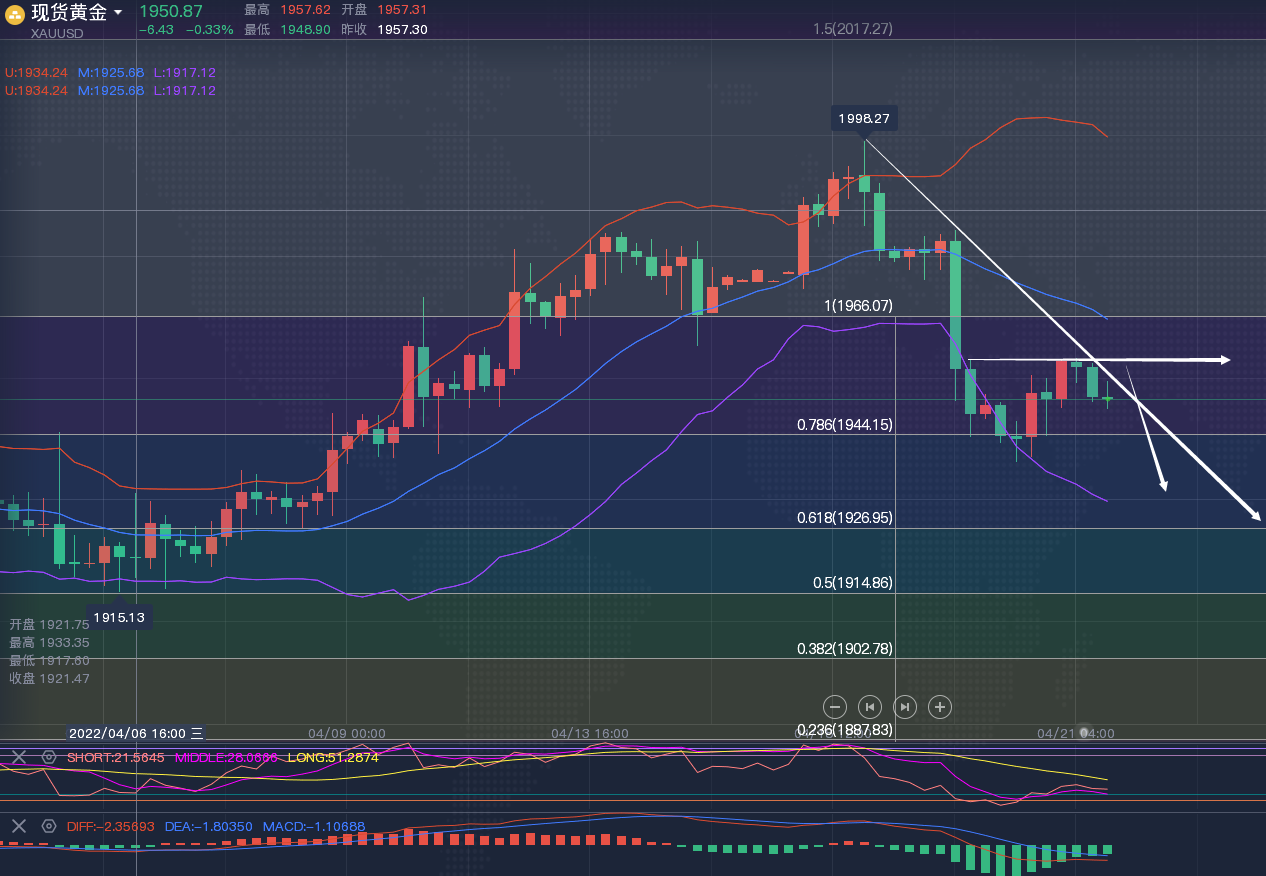Click the XAUUSD ticker text
The height and width of the screenshot is (876, 1266).
coord(57,33)
